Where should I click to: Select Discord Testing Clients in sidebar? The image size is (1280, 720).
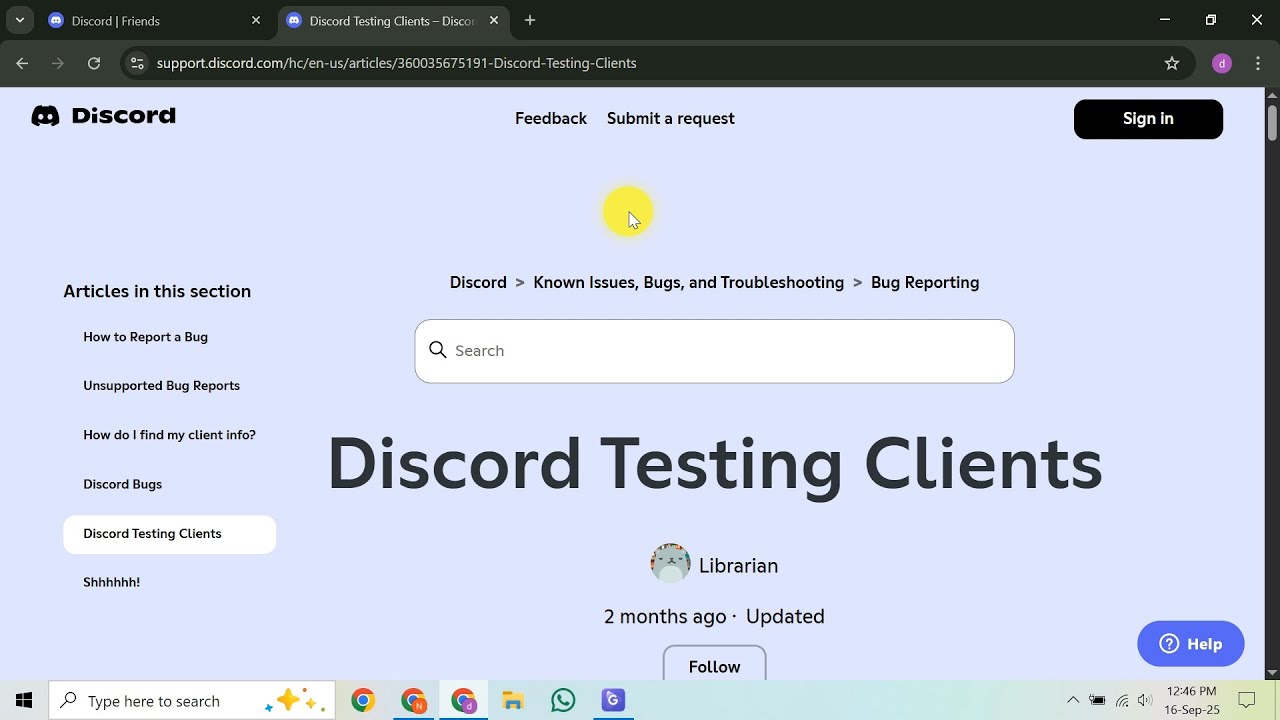[169, 534]
